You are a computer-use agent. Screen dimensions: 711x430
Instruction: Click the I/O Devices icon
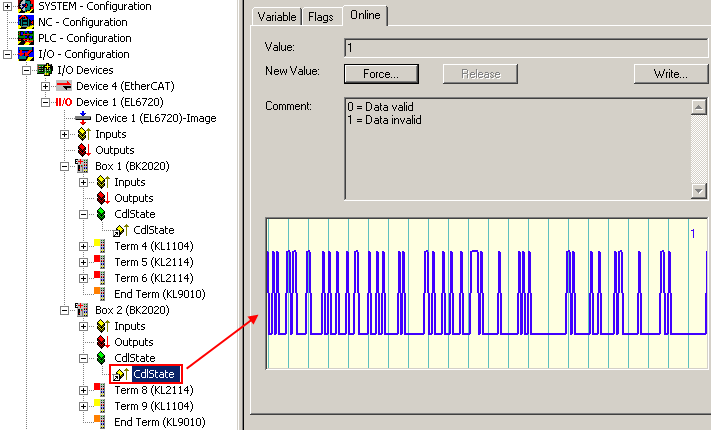[x=45, y=70]
